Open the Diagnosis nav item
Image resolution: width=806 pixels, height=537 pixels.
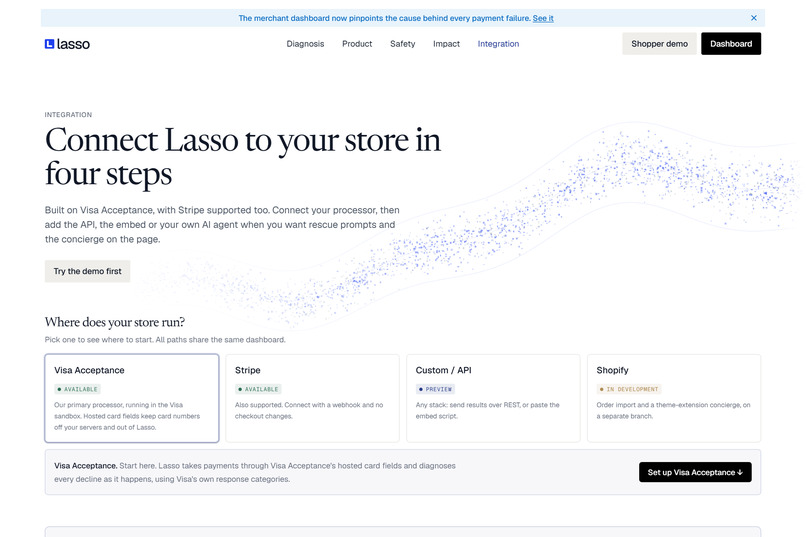[305, 44]
